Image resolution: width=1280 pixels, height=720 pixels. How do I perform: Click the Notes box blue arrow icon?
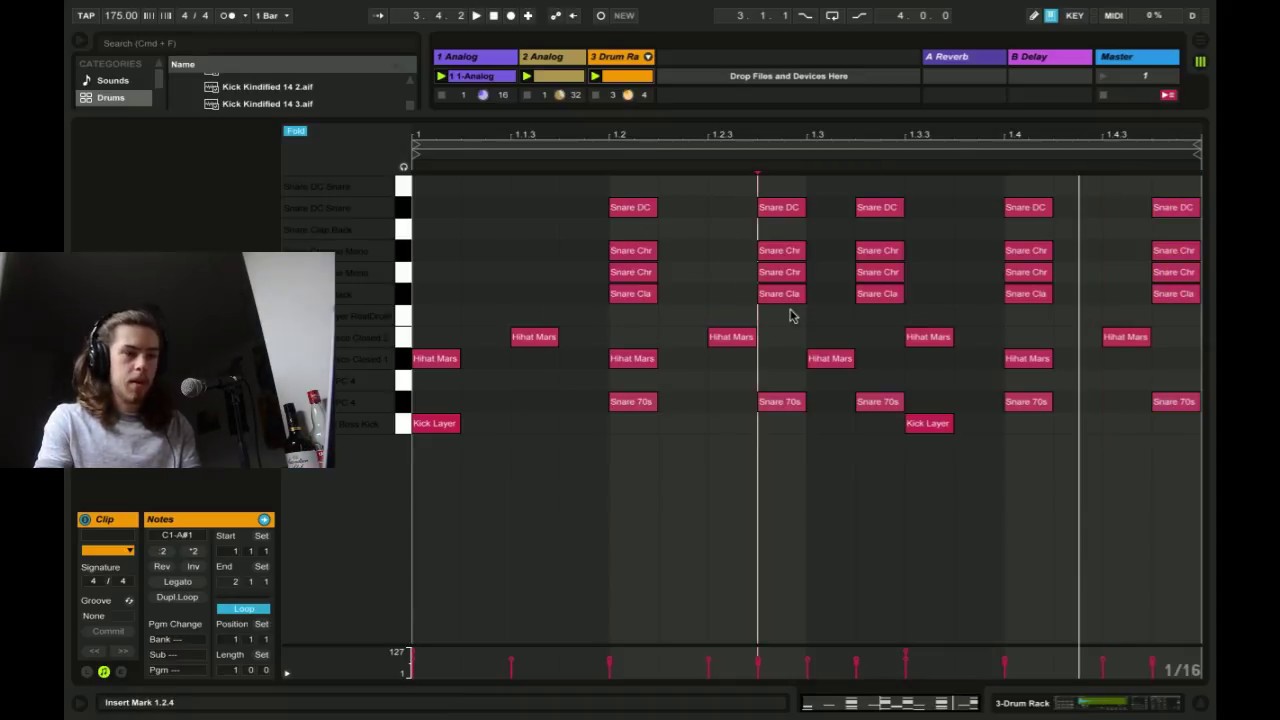pyautogui.click(x=264, y=520)
